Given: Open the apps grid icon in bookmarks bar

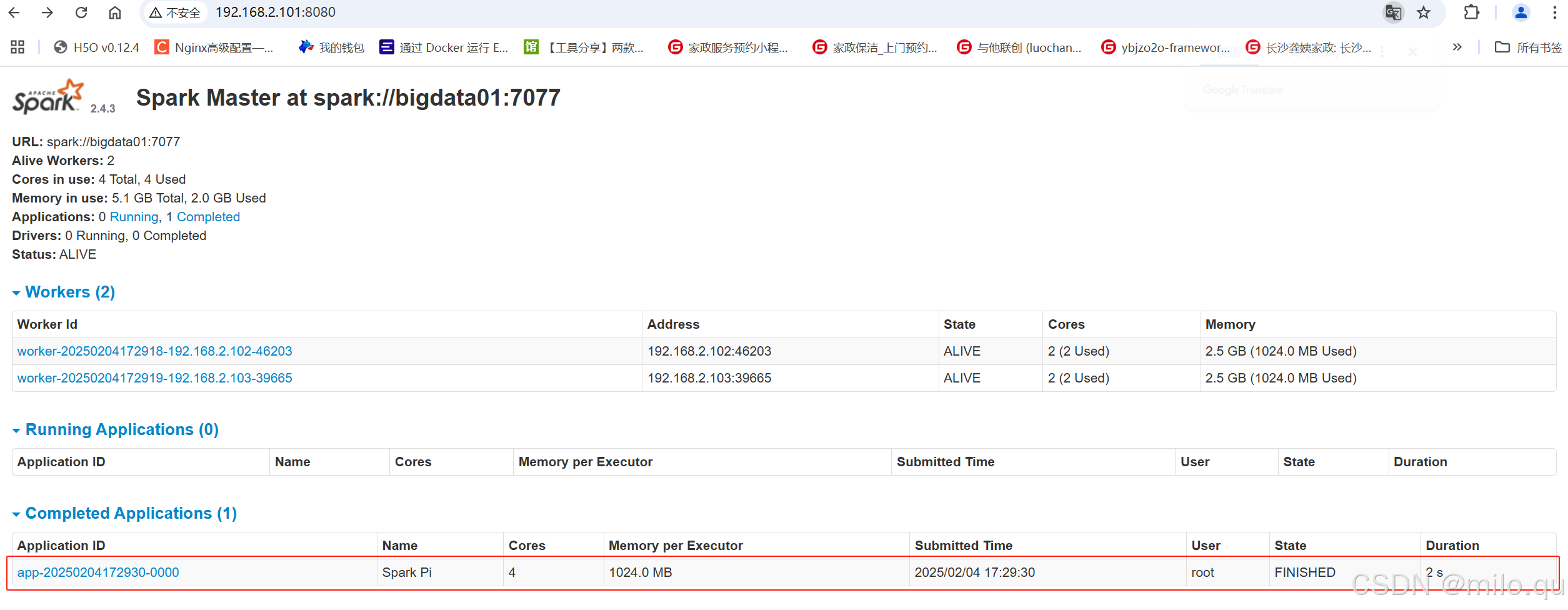Looking at the screenshot, I should tap(17, 47).
